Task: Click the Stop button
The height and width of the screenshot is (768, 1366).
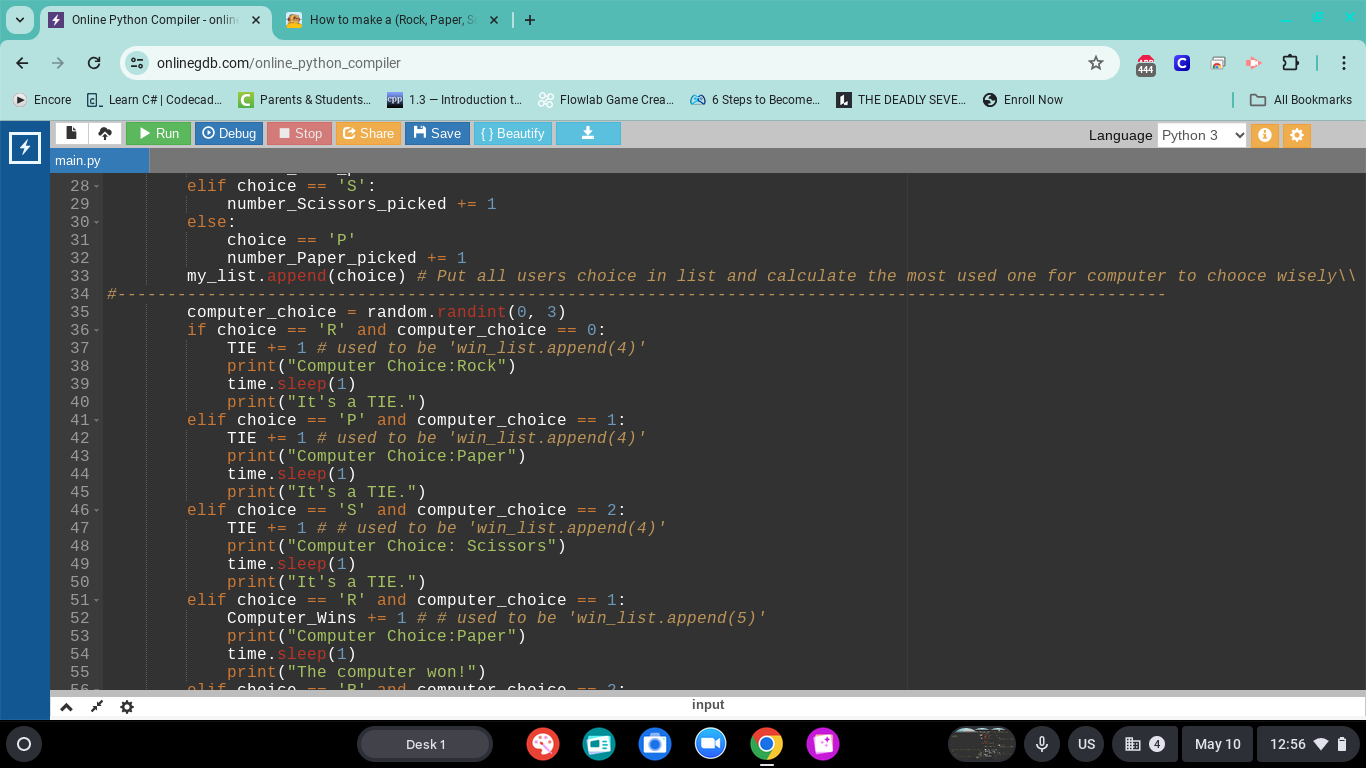Action: pyautogui.click(x=299, y=133)
